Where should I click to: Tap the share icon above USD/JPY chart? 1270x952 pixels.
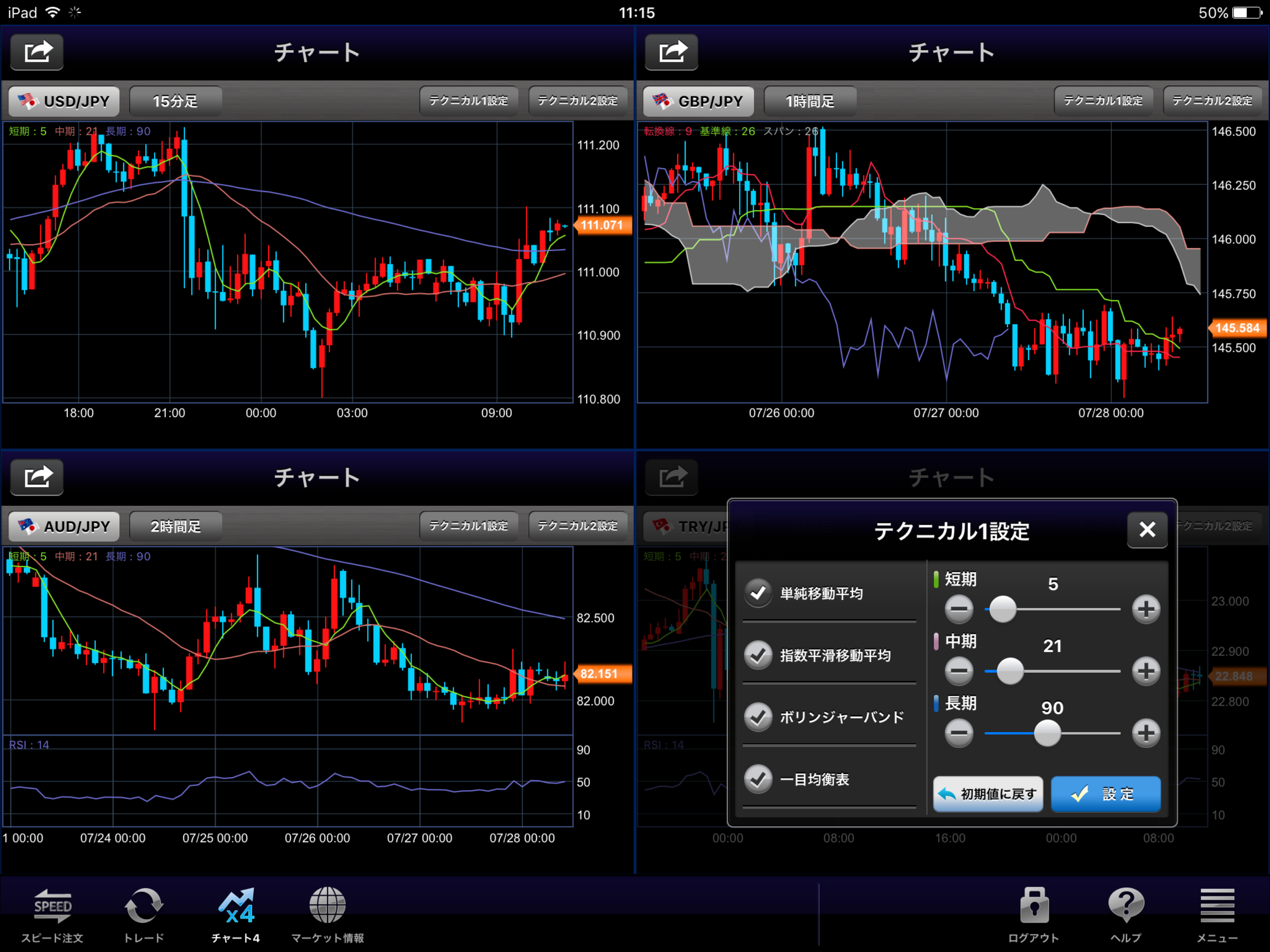pyautogui.click(x=37, y=52)
